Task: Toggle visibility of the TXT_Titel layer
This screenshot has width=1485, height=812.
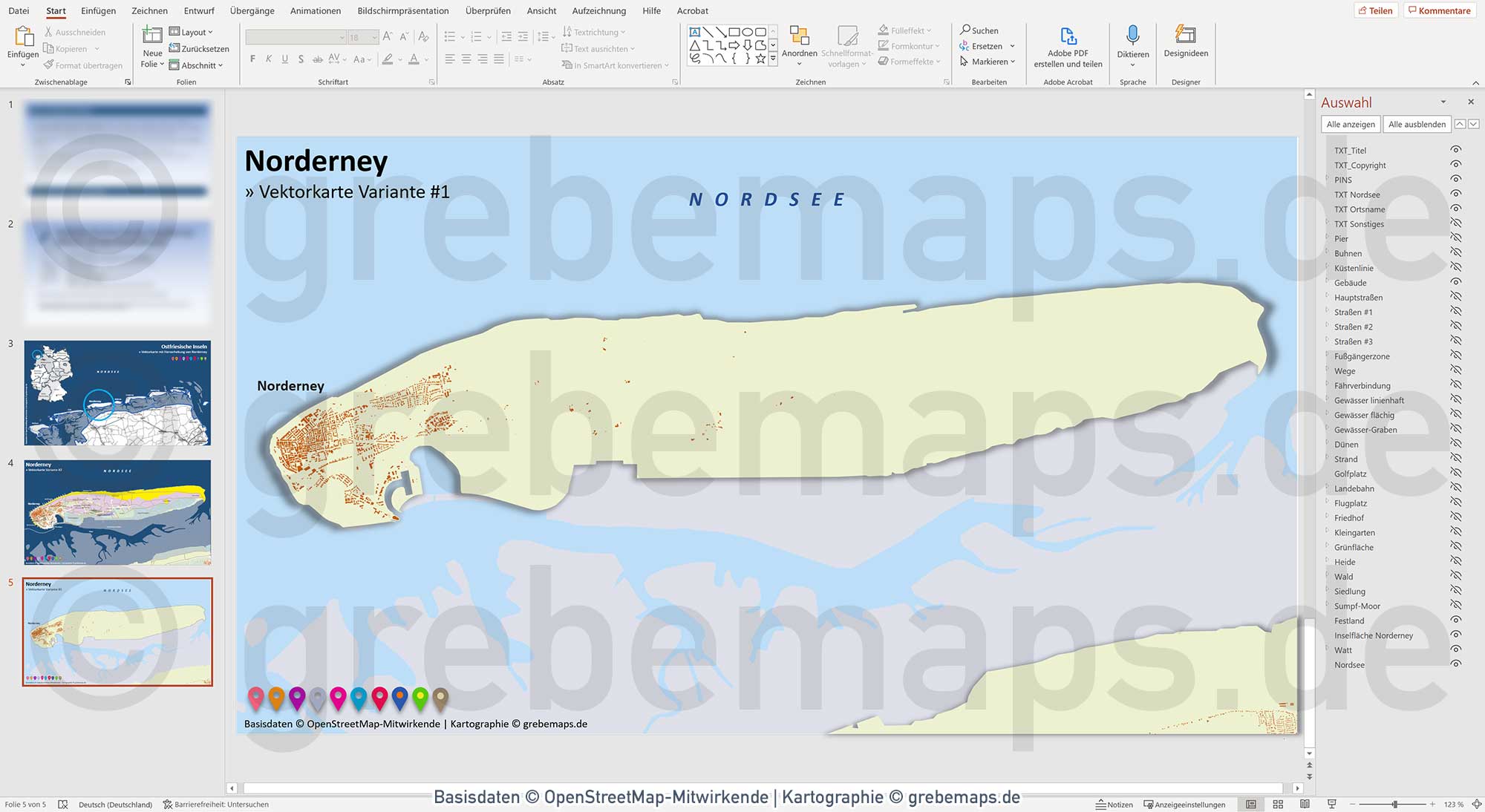Action: click(1454, 150)
